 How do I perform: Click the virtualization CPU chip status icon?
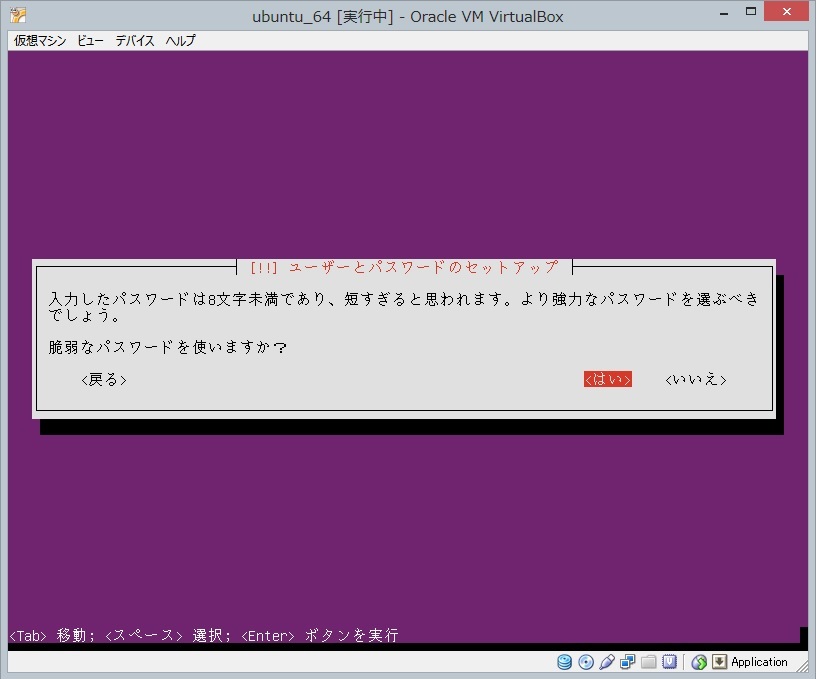[x=669, y=662]
